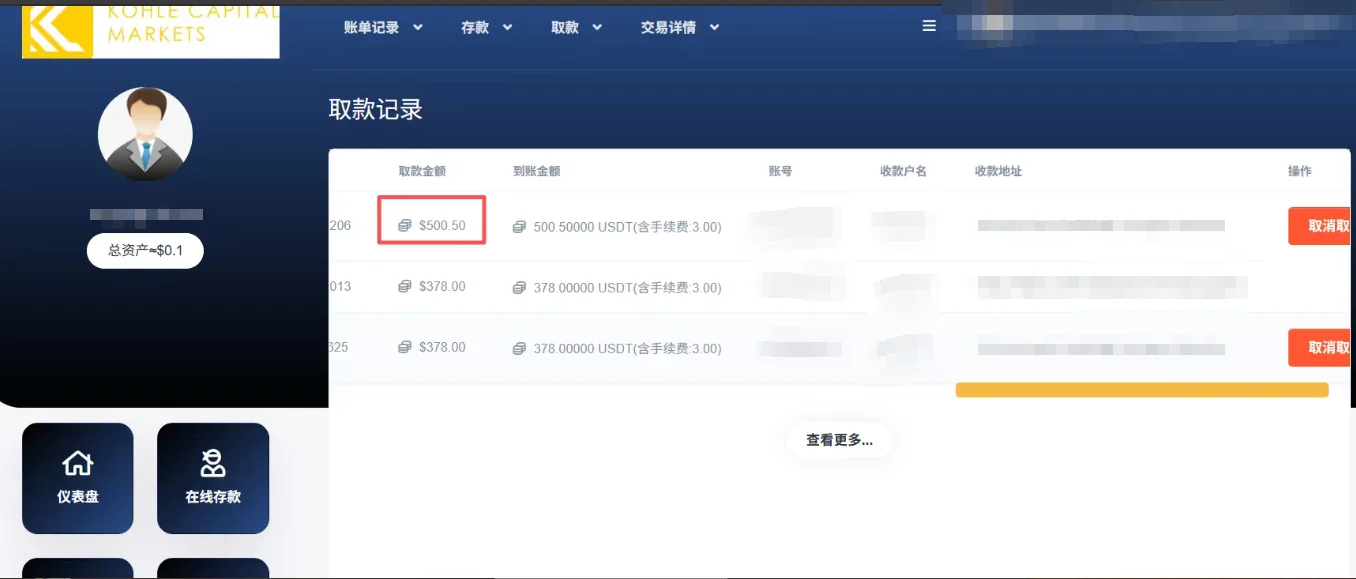Click the $500.50 withdrawal amount

click(x=442, y=226)
